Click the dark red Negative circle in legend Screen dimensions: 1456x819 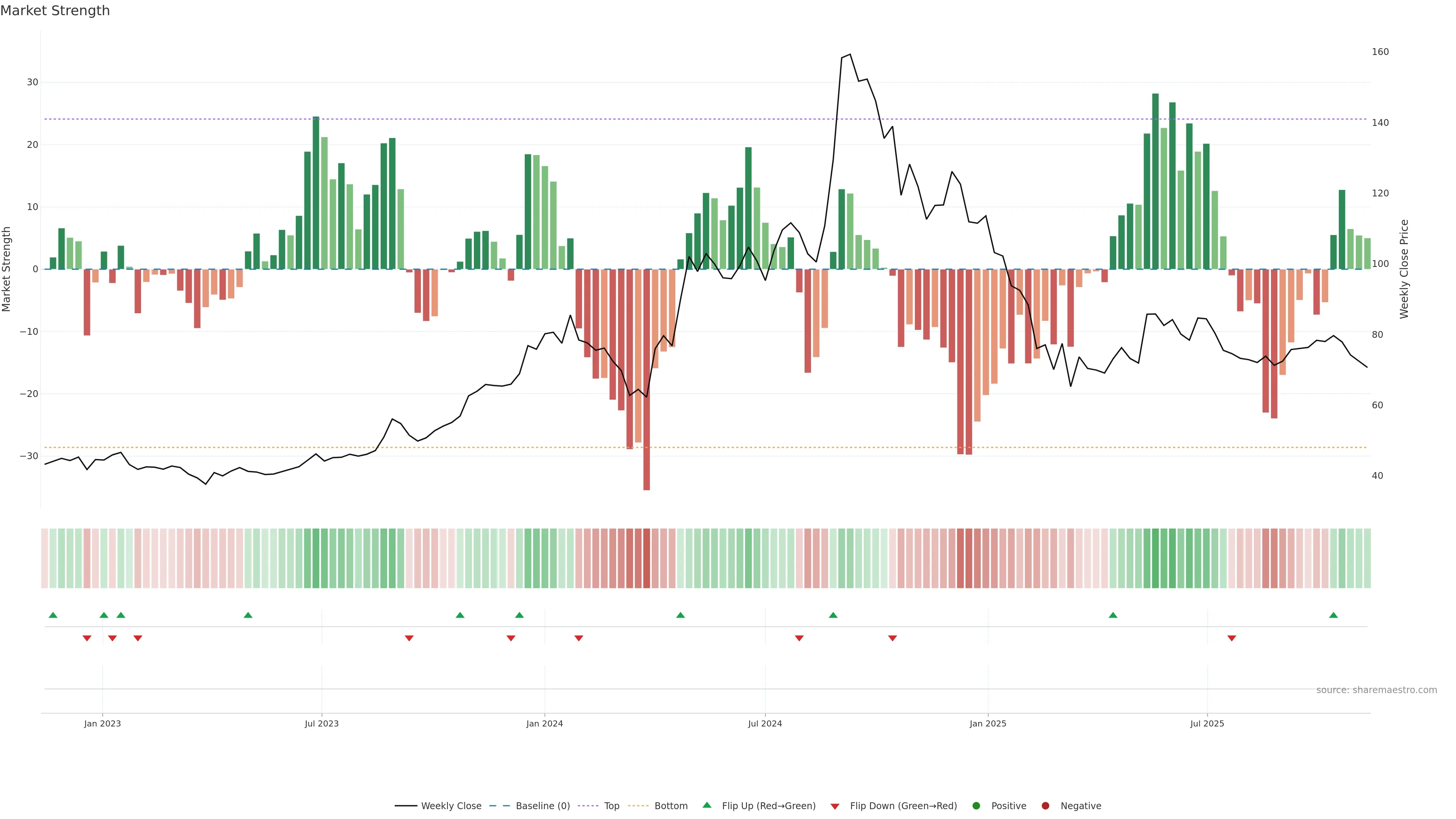point(1045,806)
